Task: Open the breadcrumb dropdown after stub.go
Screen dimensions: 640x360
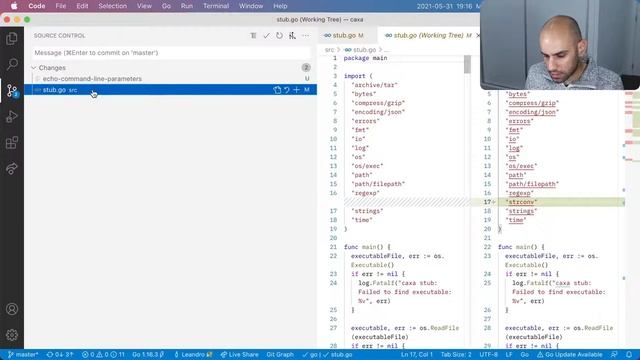Action: 387,50
